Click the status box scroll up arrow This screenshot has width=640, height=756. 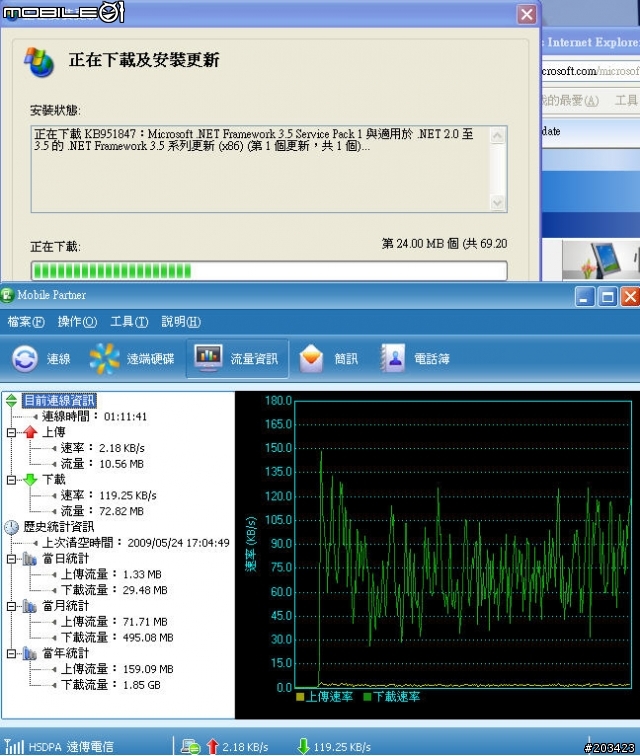coord(497,136)
